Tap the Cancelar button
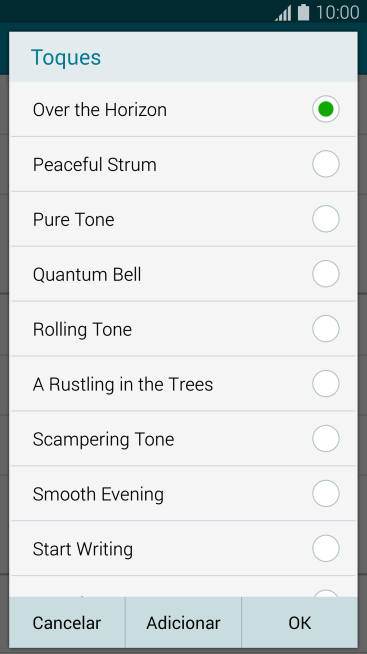This screenshot has height=654, width=367. tap(67, 623)
